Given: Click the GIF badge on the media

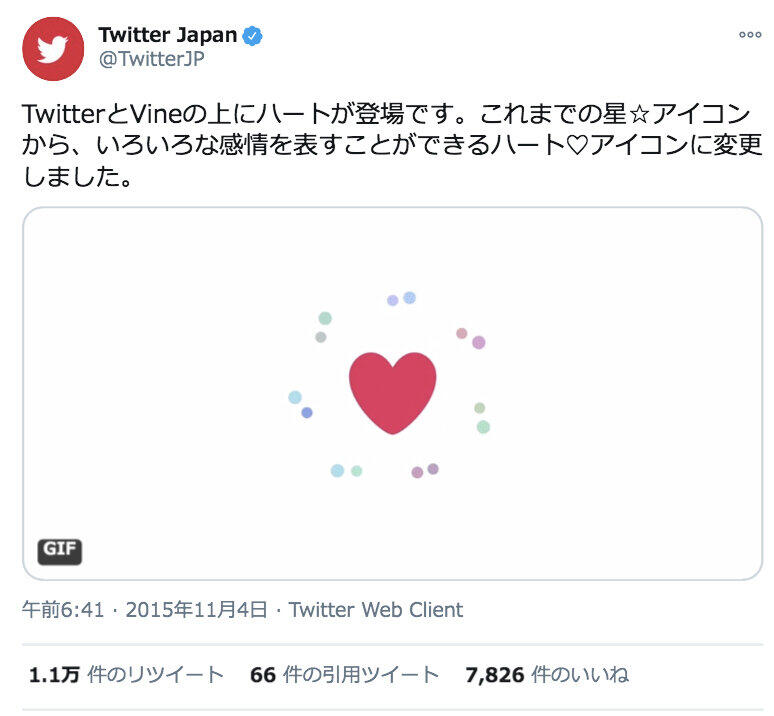Looking at the screenshot, I should coord(60,550).
